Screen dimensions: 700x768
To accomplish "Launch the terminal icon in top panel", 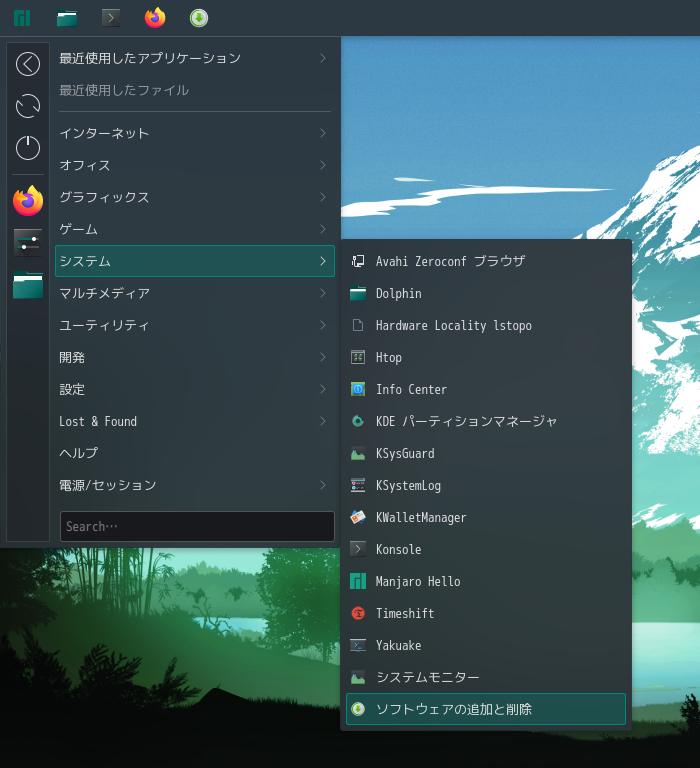I will [111, 18].
